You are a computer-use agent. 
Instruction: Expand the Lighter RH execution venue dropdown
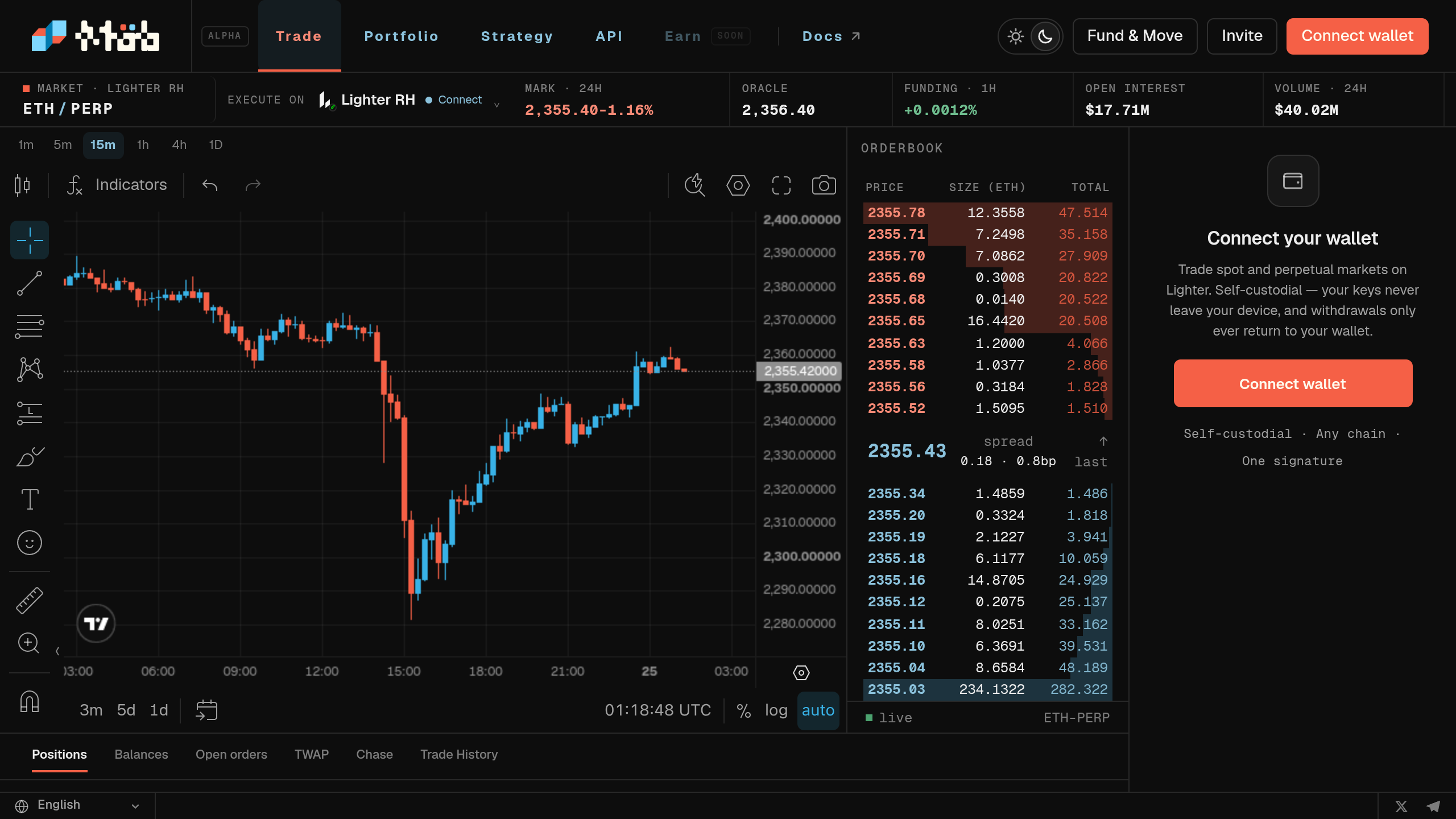[497, 105]
